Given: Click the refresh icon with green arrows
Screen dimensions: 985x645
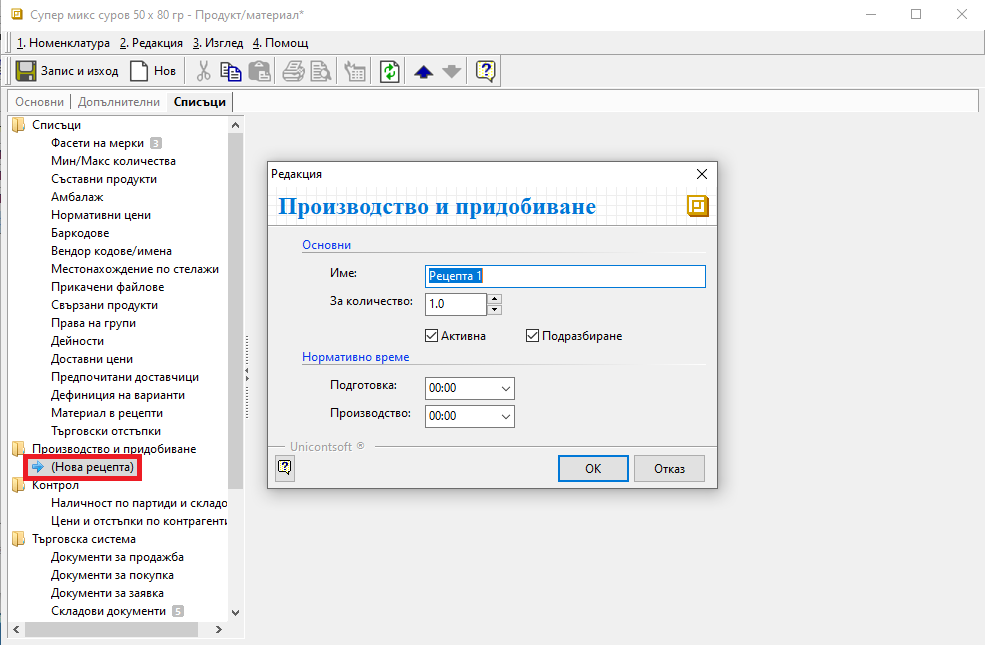Looking at the screenshot, I should point(389,71).
